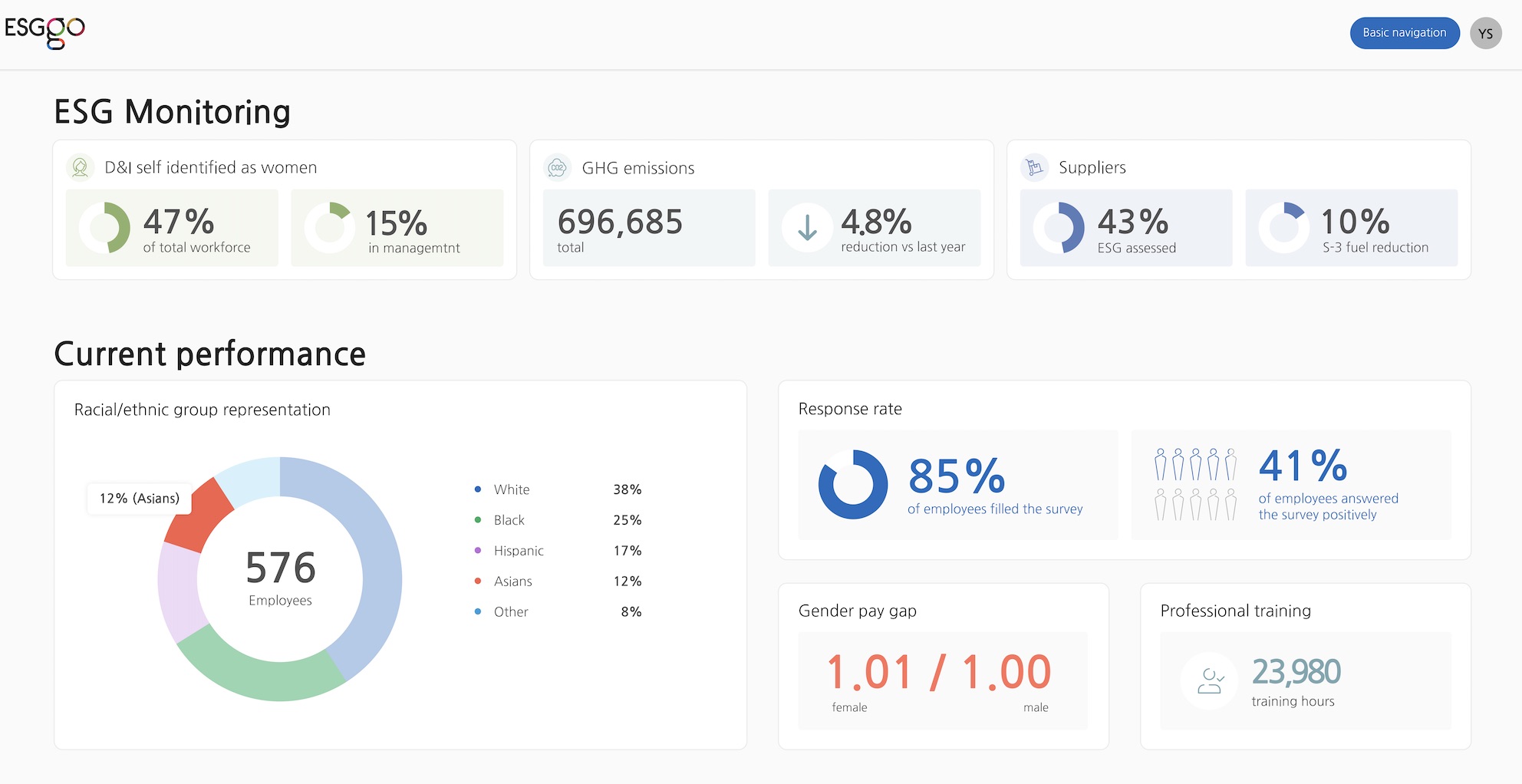1522x784 pixels.
Task: Click the Other legend blue dot
Action: tap(478, 611)
